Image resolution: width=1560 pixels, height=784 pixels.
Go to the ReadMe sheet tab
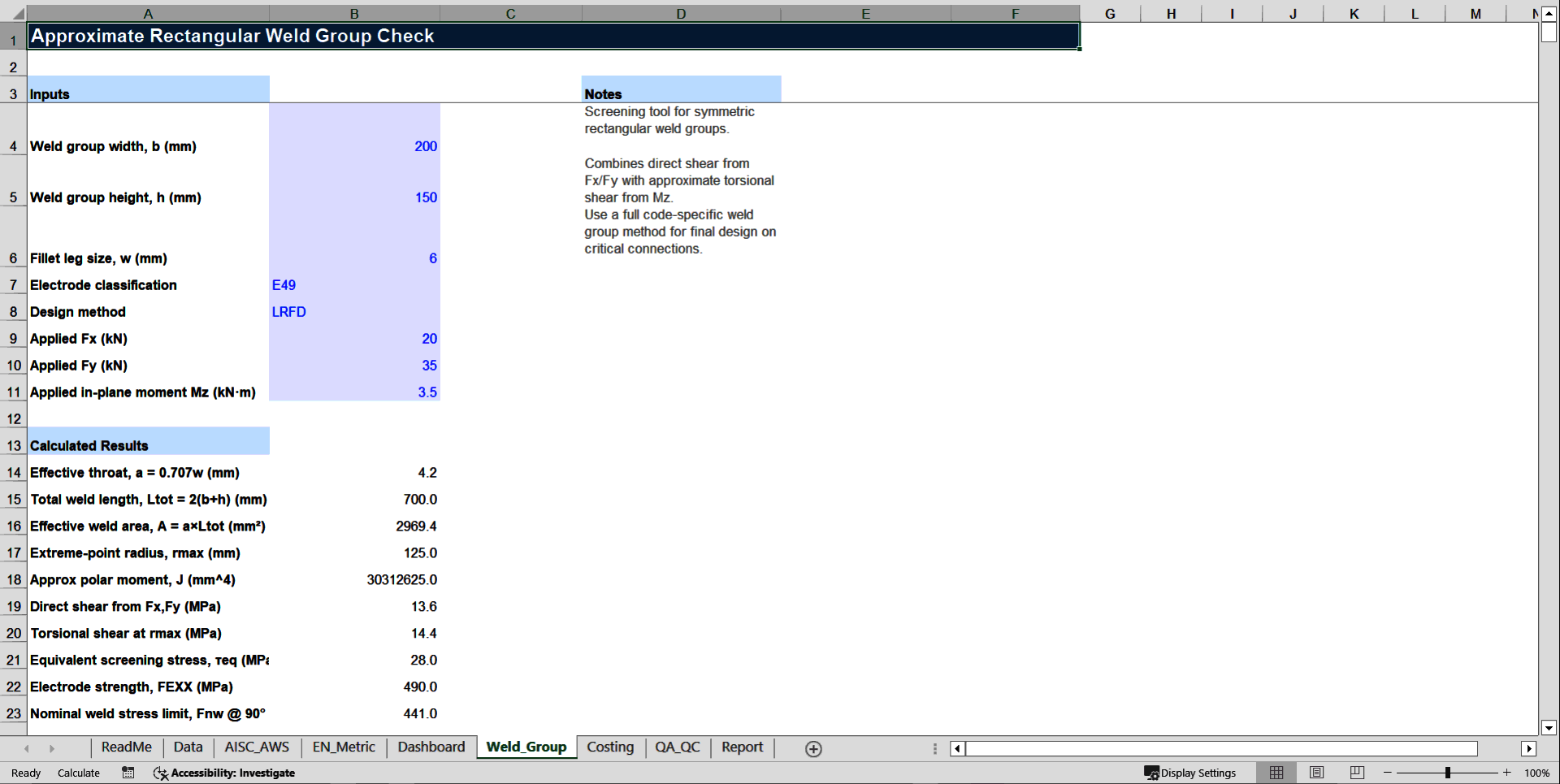coord(126,747)
